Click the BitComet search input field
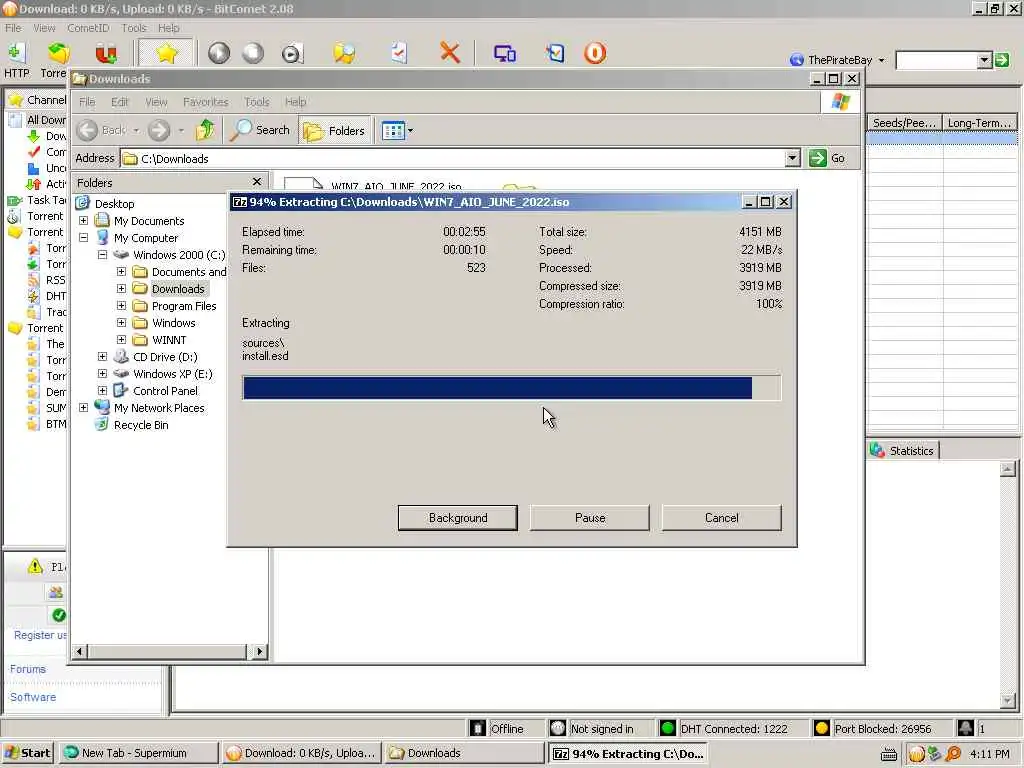This screenshot has width=1024, height=768. (936, 60)
